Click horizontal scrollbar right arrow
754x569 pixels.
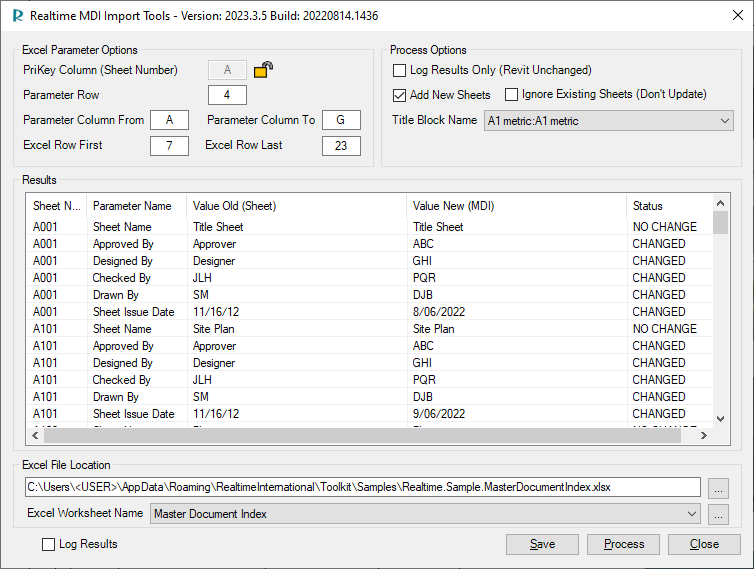point(704,436)
